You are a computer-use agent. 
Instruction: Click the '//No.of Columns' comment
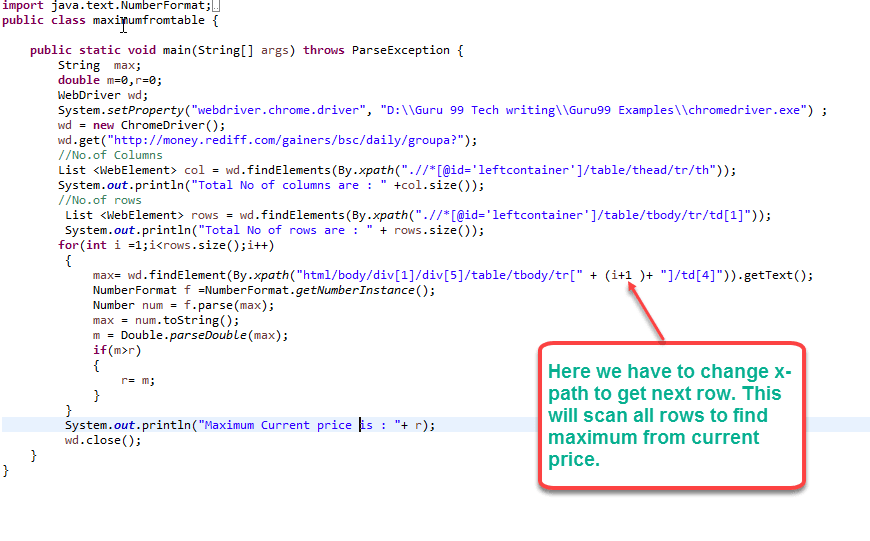pyautogui.click(x=110, y=155)
